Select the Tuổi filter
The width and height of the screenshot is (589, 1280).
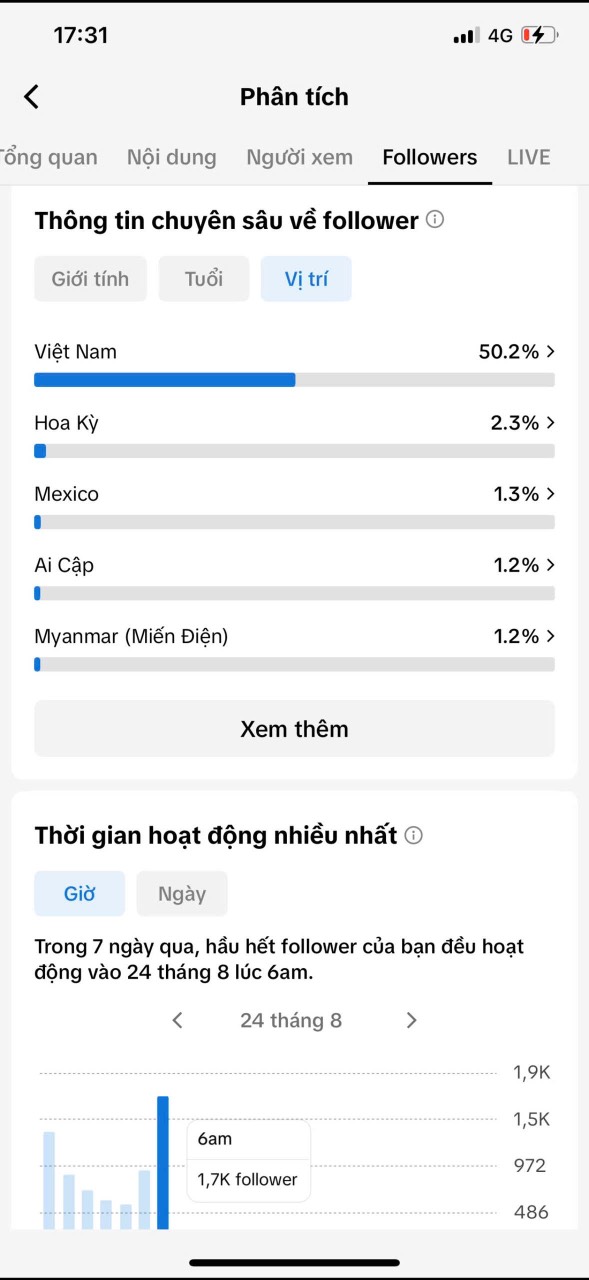tap(204, 279)
